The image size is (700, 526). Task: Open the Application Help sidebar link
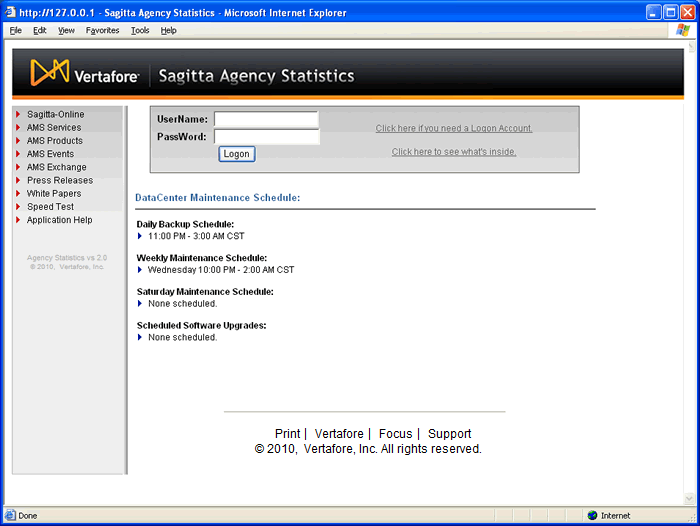(x=59, y=220)
